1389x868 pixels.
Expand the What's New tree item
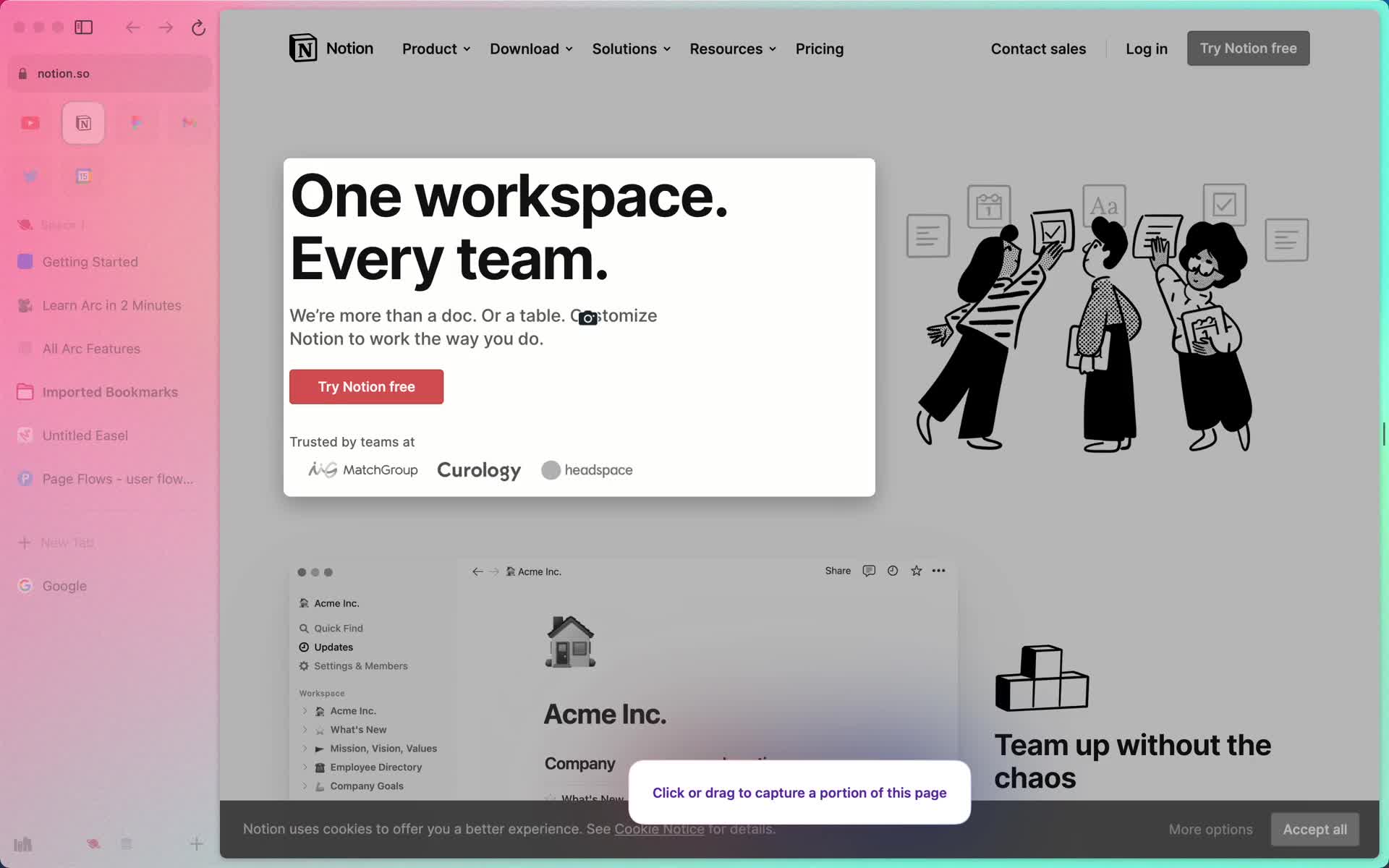[x=304, y=729]
